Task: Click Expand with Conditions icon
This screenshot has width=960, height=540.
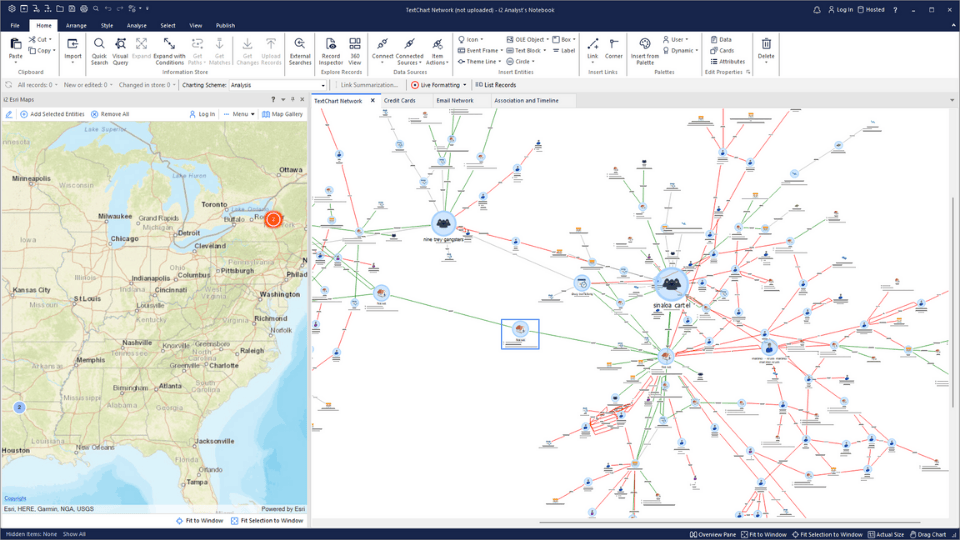Action: pos(169,44)
